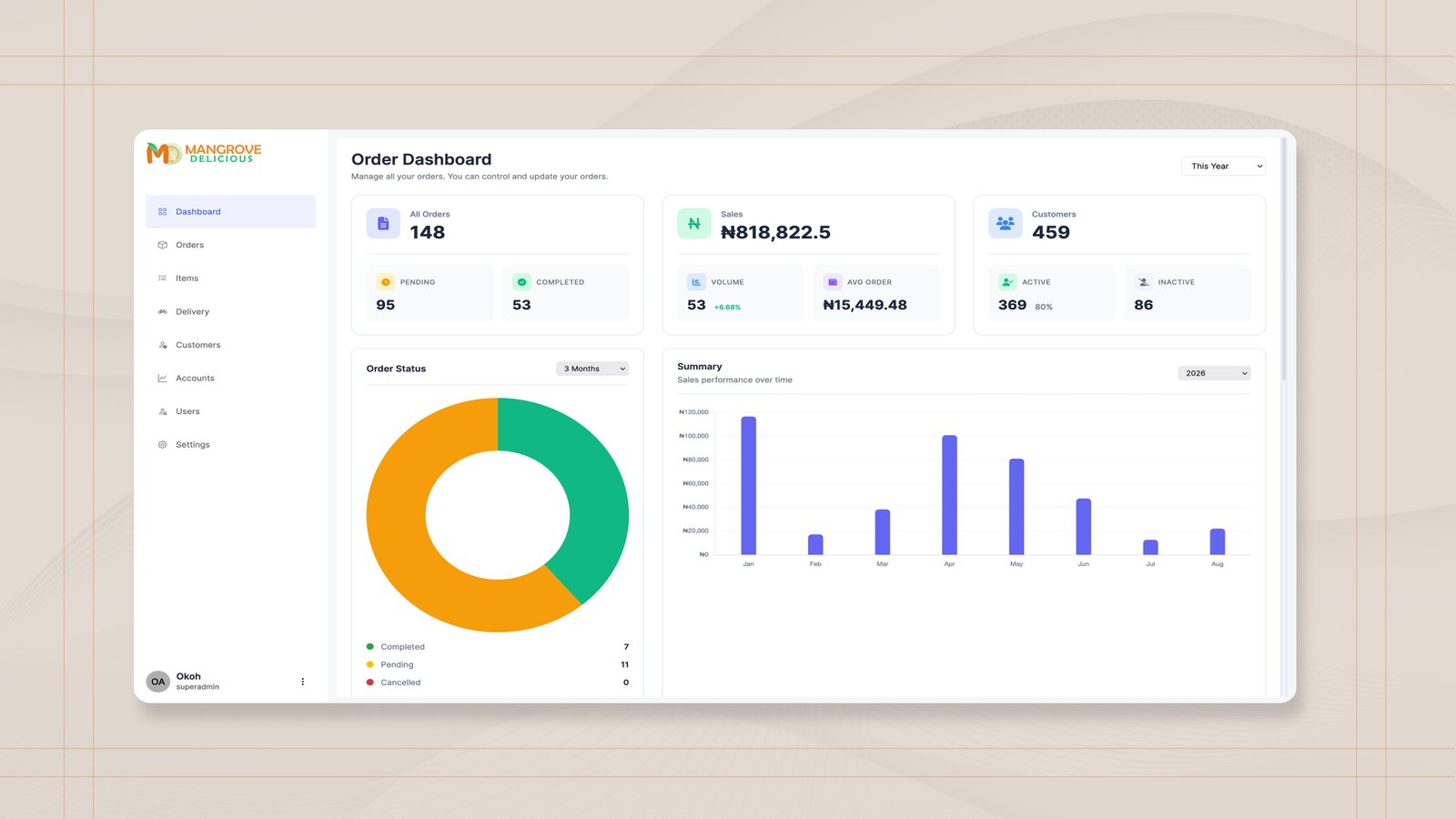The width and height of the screenshot is (1456, 819).
Task: Go to the Dashboard menu item
Action: tap(230, 212)
